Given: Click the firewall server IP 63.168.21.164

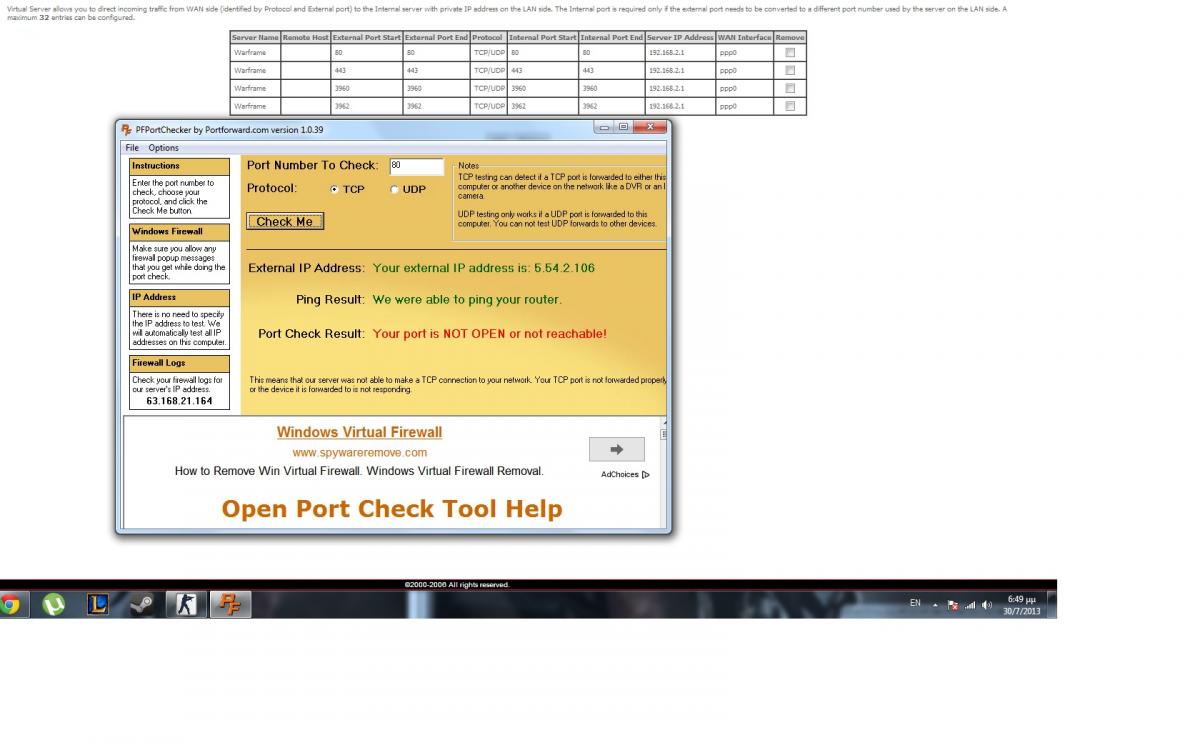Looking at the screenshot, I should click(179, 401).
